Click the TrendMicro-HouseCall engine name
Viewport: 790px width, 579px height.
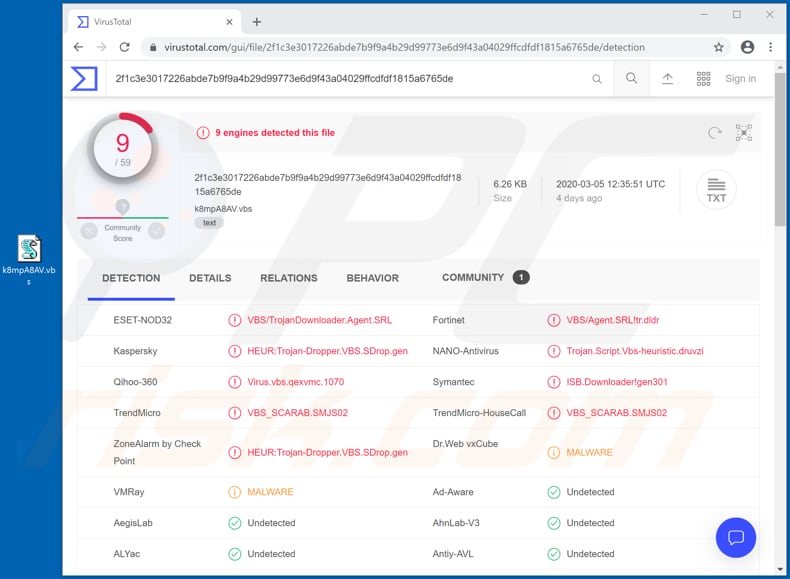479,413
